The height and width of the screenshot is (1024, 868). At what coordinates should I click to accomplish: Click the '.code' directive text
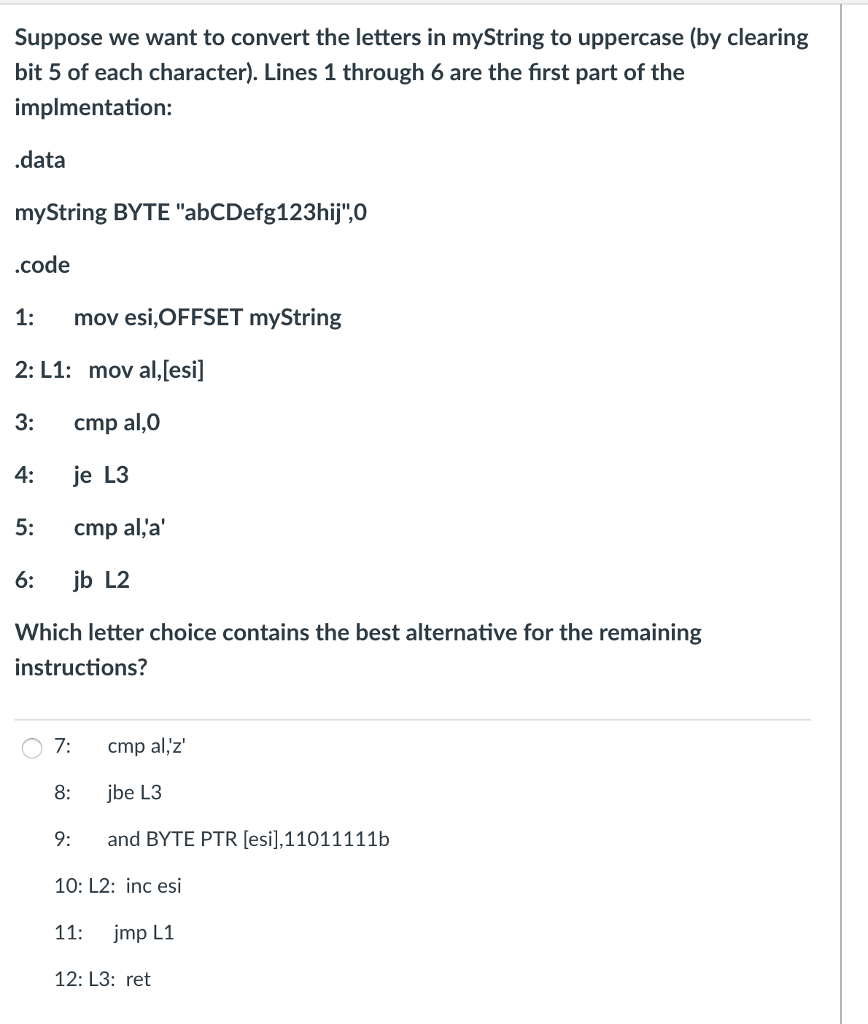41,265
